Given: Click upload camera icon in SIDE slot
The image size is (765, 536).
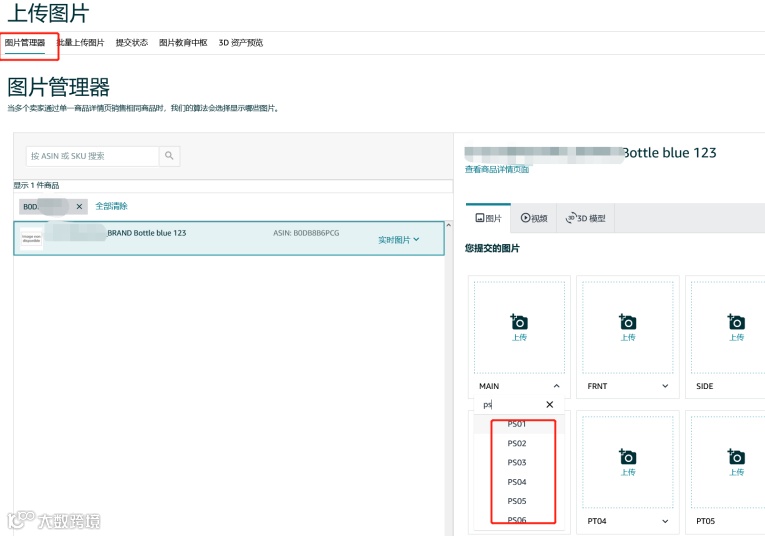Looking at the screenshot, I should click(736, 322).
